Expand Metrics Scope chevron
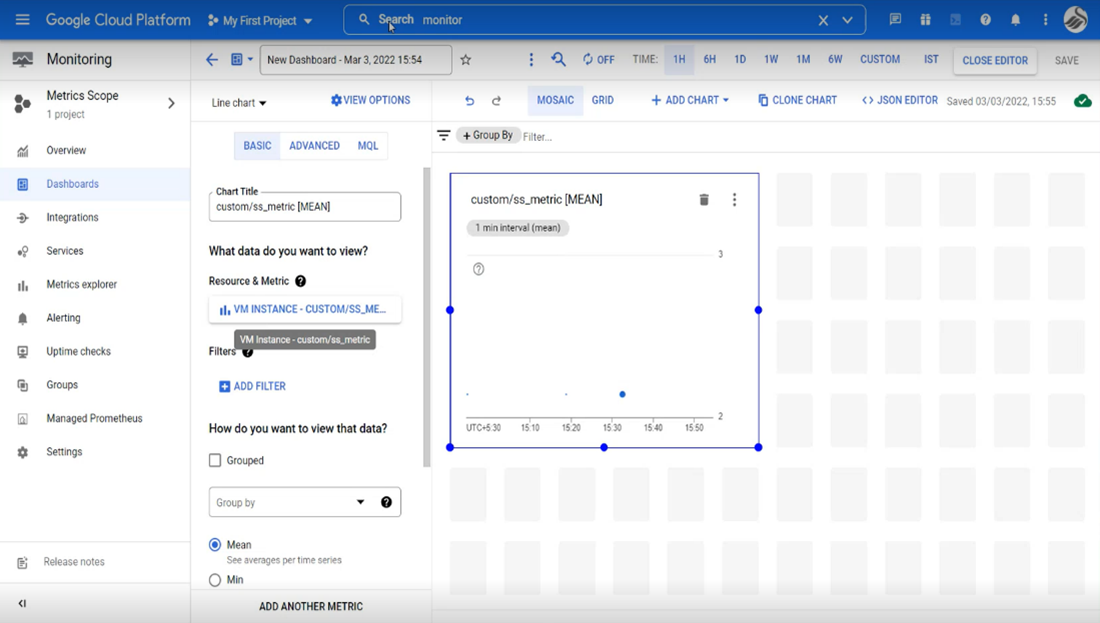The image size is (1100, 623). coord(171,103)
